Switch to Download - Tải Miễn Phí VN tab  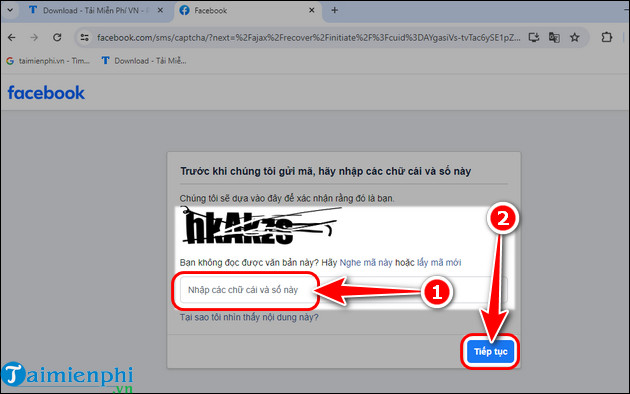click(x=96, y=10)
